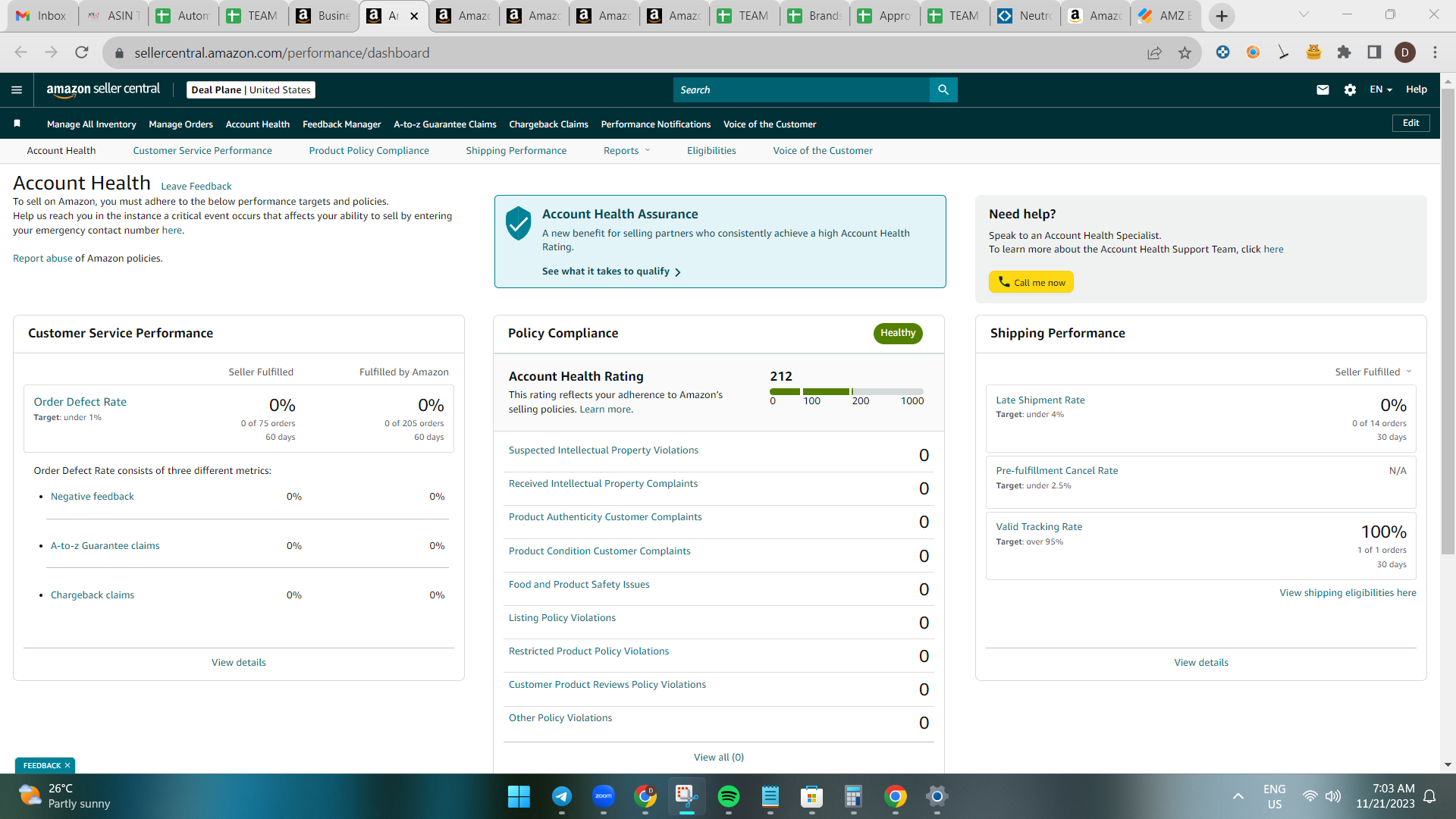Bookmark this page with the star icon
1456x819 pixels.
point(1185,52)
